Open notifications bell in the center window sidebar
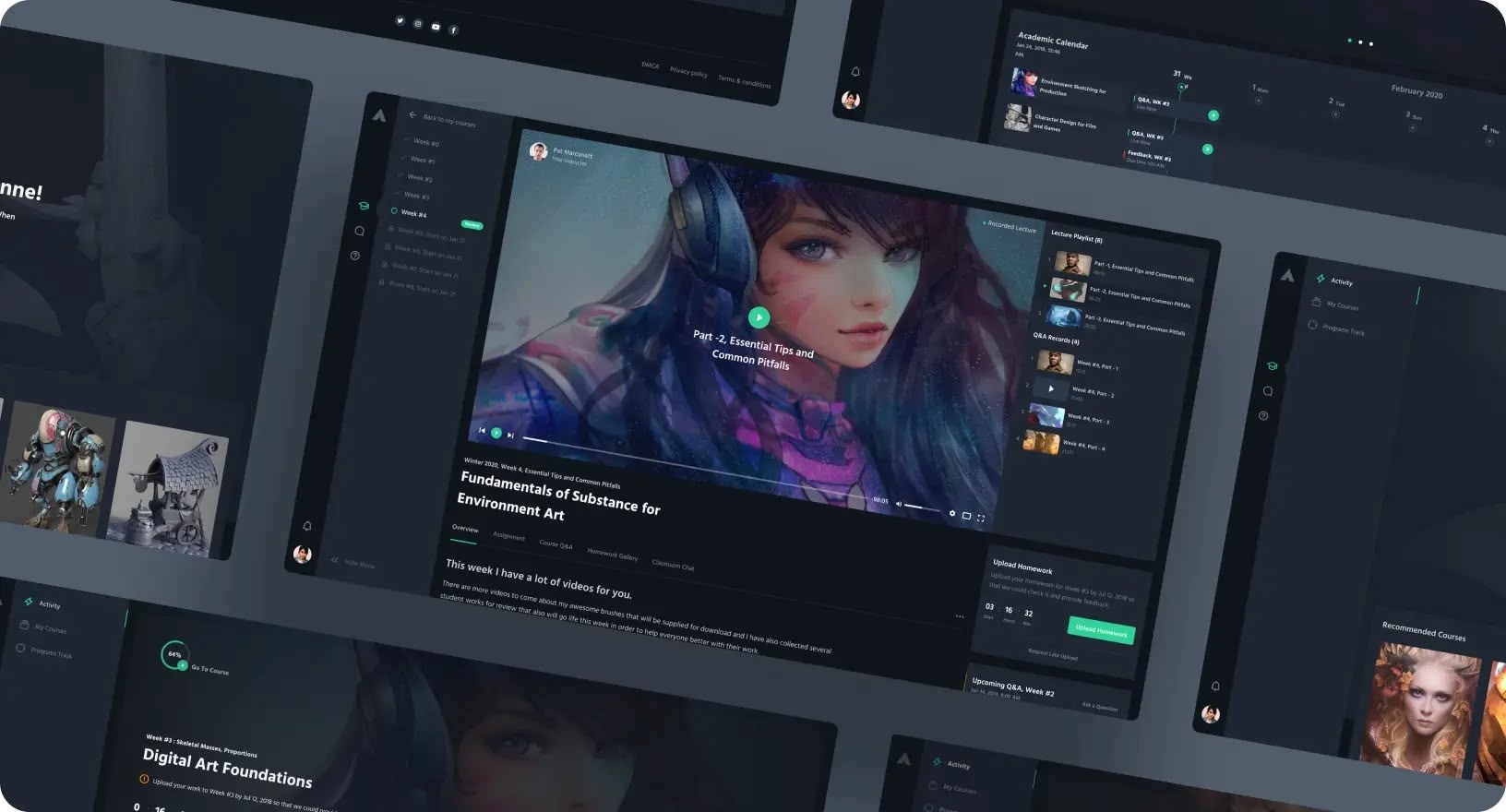This screenshot has width=1506, height=812. [307, 526]
